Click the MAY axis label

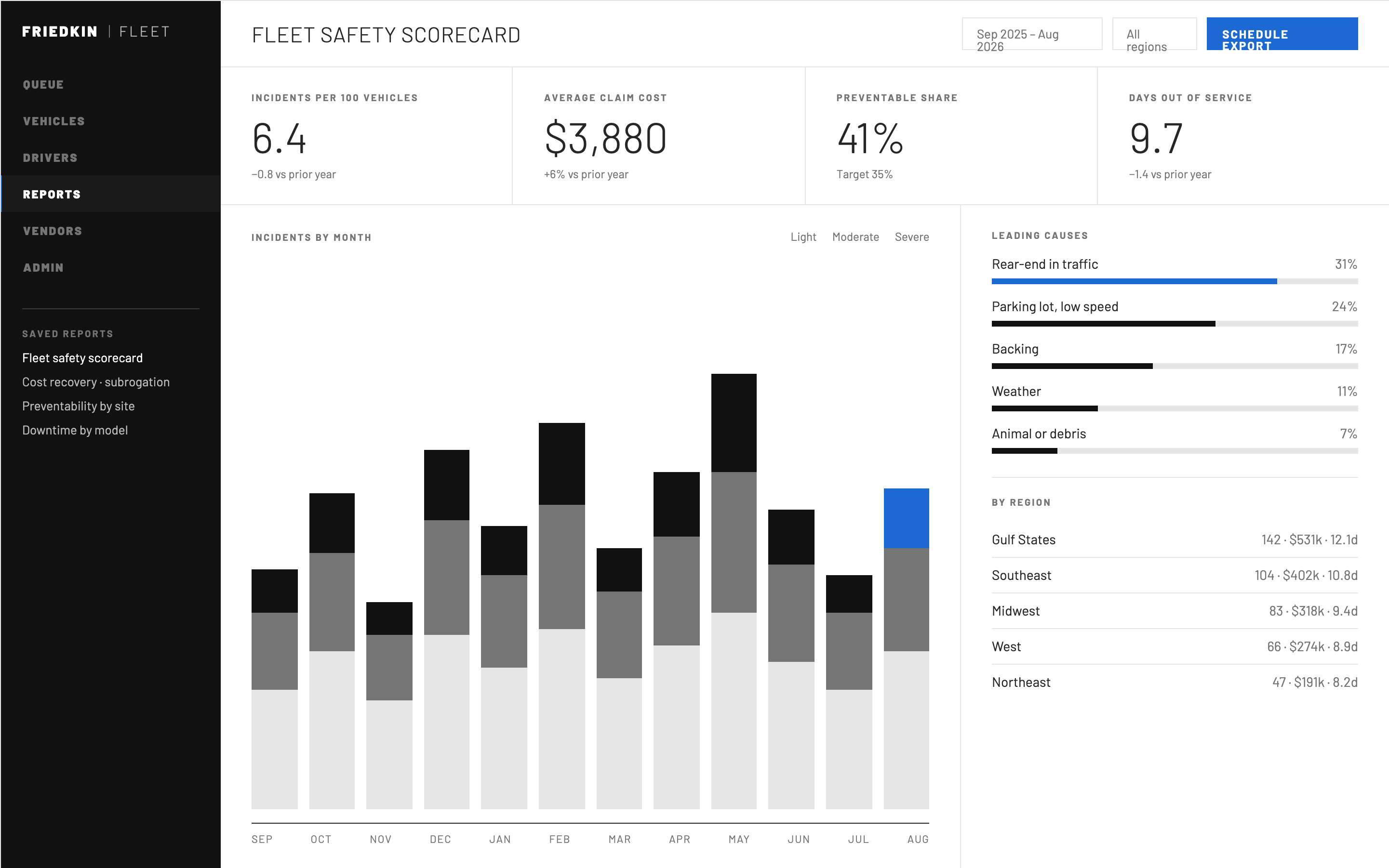point(739,839)
